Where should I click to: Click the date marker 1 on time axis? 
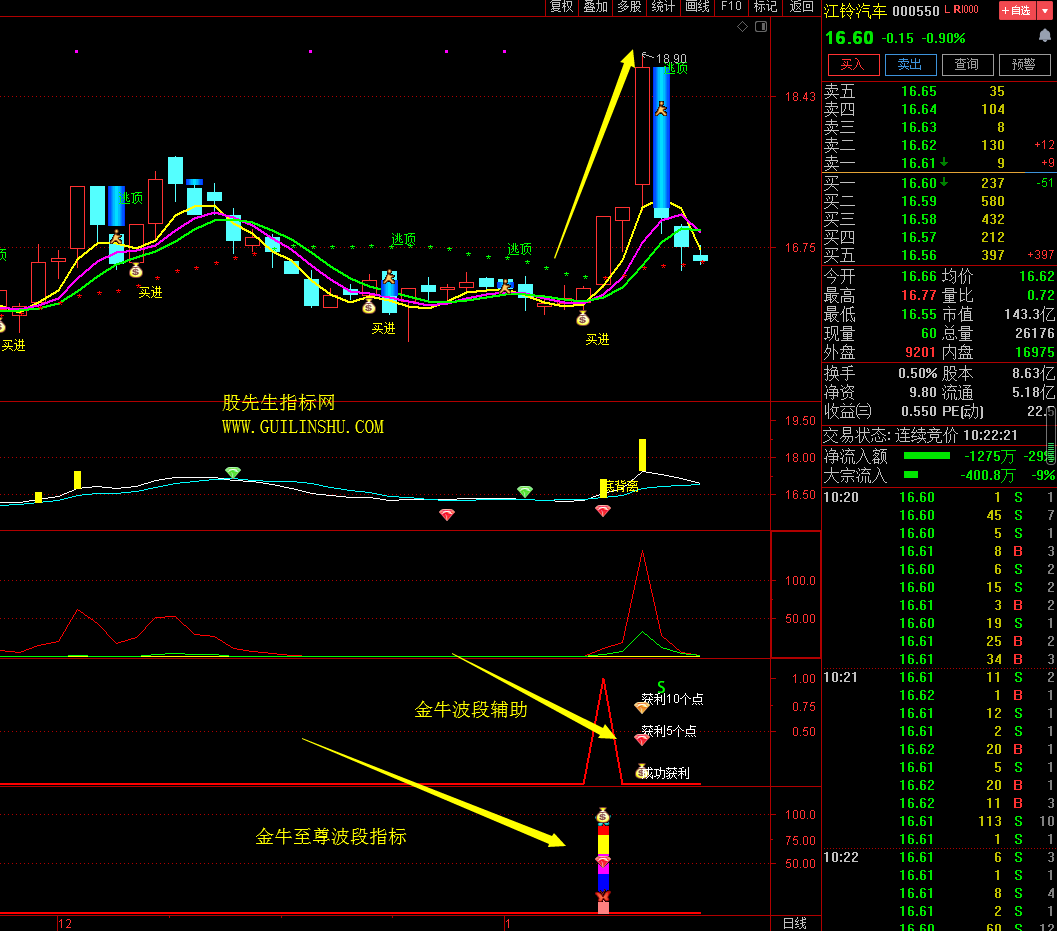pos(509,924)
